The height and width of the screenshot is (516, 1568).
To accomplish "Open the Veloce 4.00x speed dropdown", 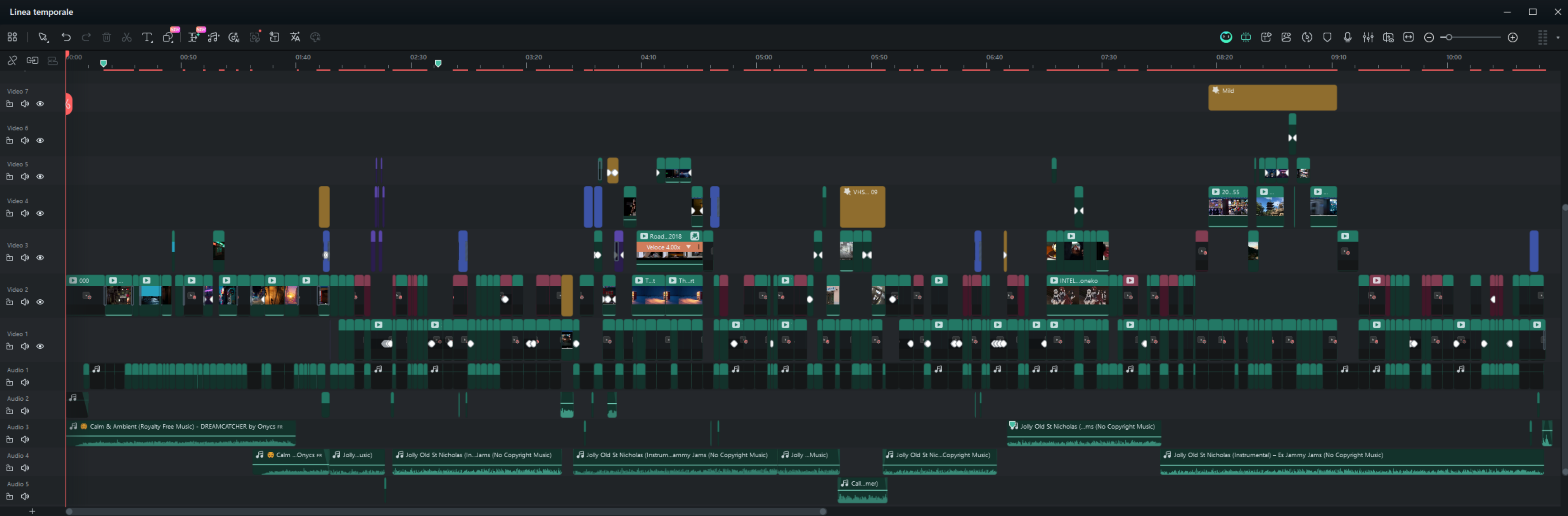I will (688, 247).
